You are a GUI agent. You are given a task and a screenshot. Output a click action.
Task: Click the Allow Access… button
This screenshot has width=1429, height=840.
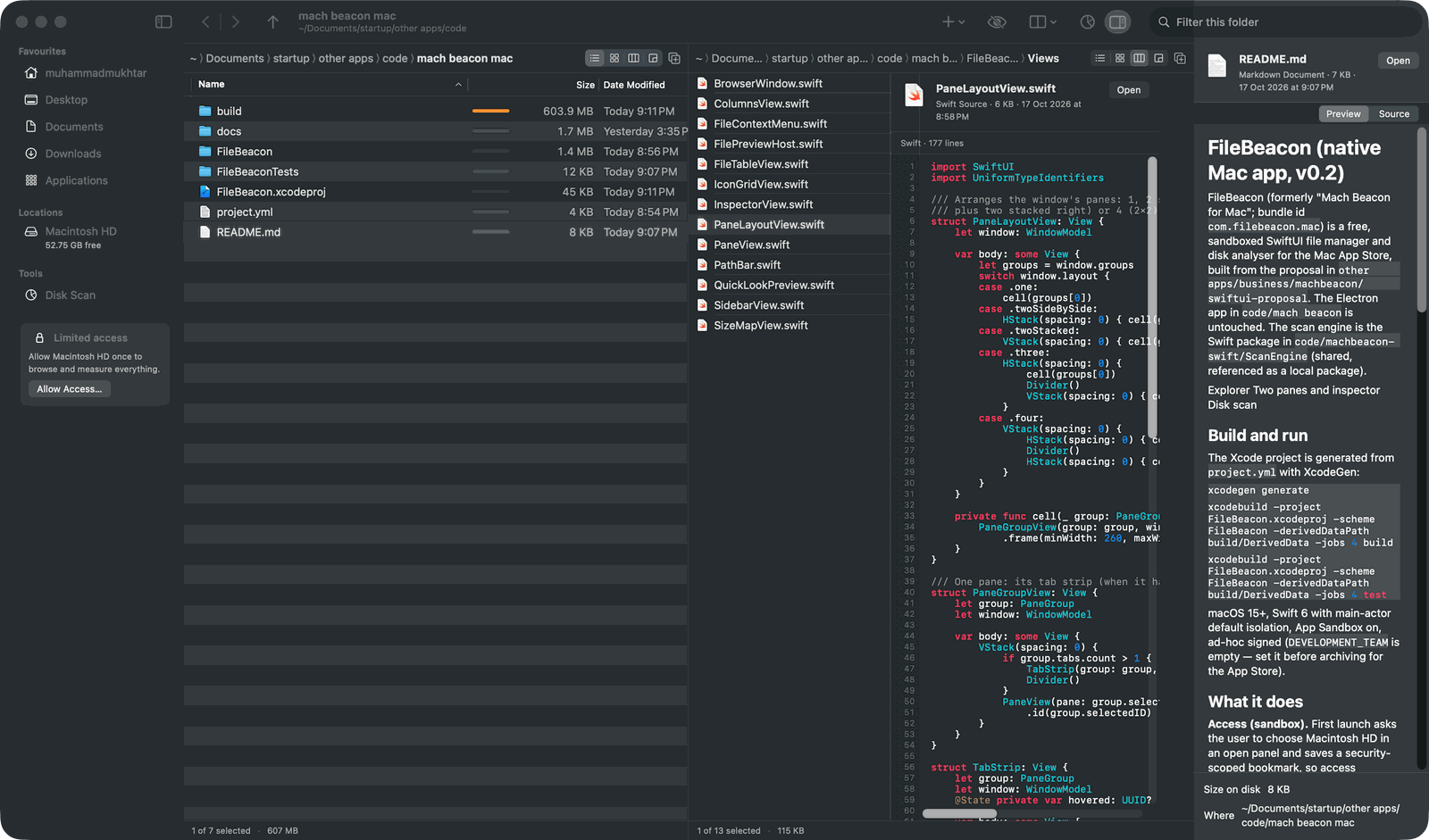70,389
